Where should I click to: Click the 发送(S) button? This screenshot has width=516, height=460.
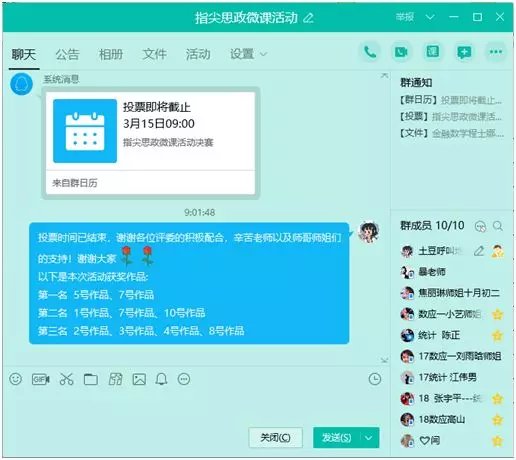point(337,438)
